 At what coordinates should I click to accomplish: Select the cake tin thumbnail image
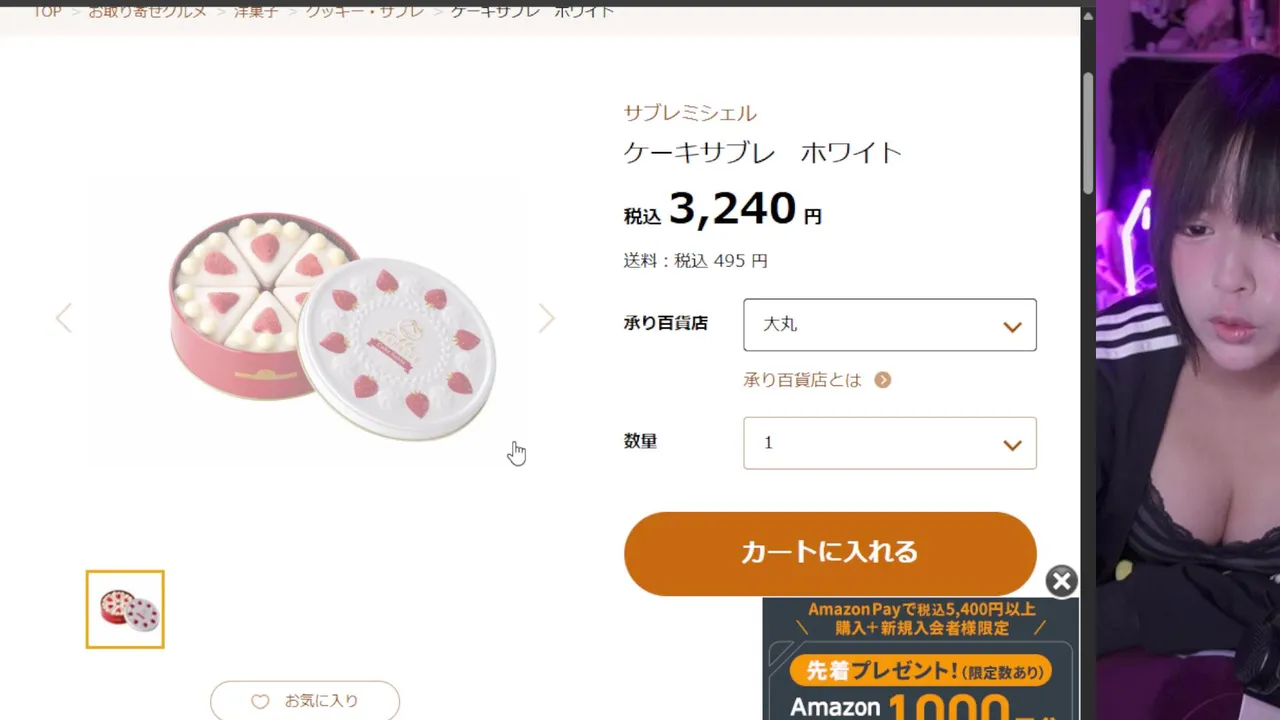point(125,609)
